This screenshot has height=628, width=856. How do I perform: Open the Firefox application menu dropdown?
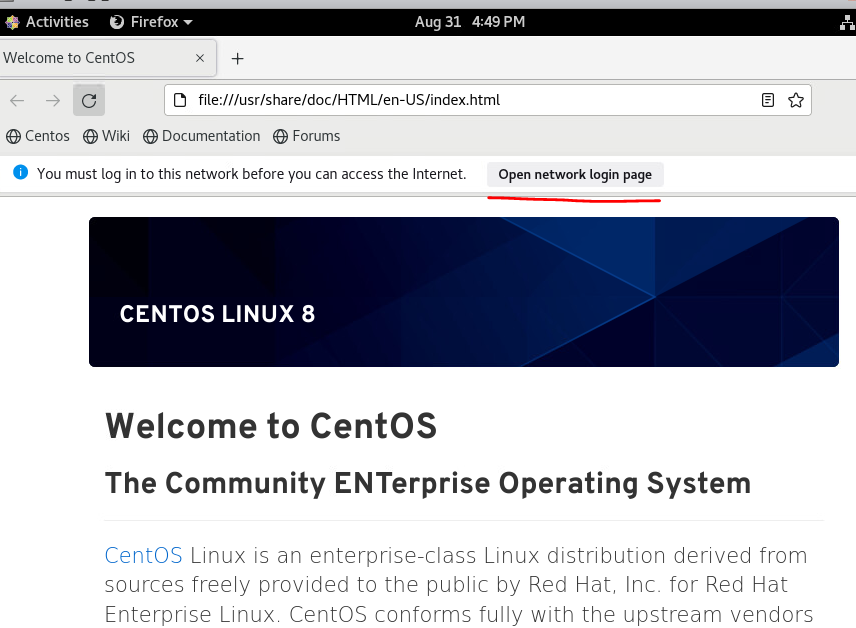coord(151,22)
